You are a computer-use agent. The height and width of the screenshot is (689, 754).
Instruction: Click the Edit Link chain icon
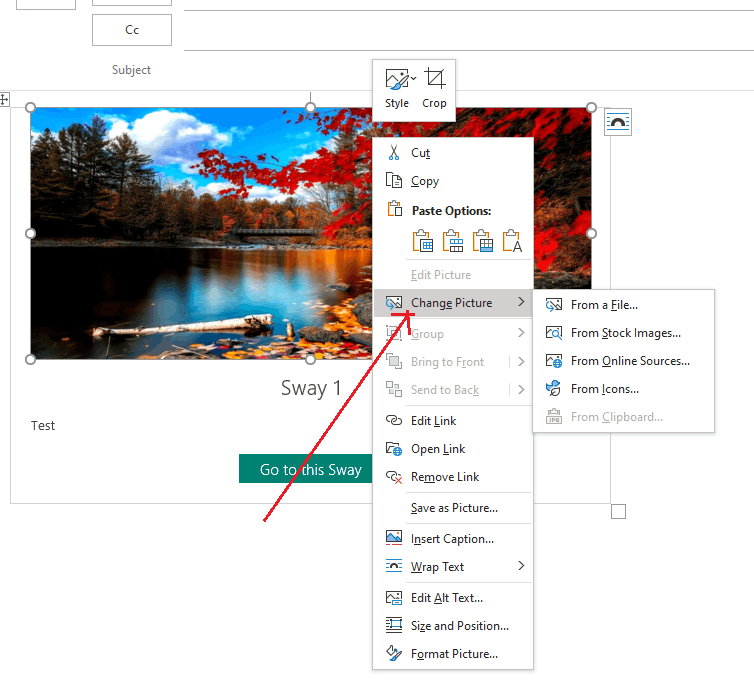(x=394, y=421)
